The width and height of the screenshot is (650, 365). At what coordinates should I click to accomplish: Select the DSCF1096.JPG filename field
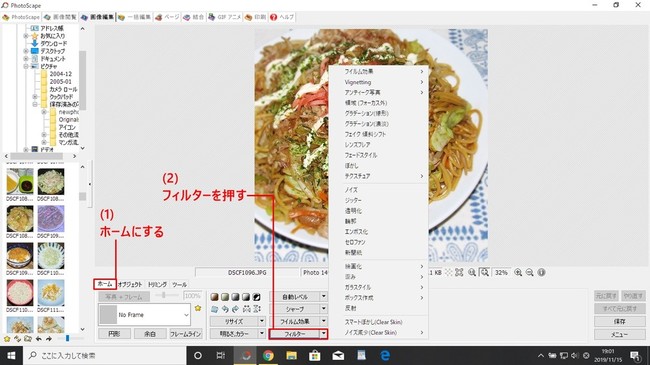247,273
